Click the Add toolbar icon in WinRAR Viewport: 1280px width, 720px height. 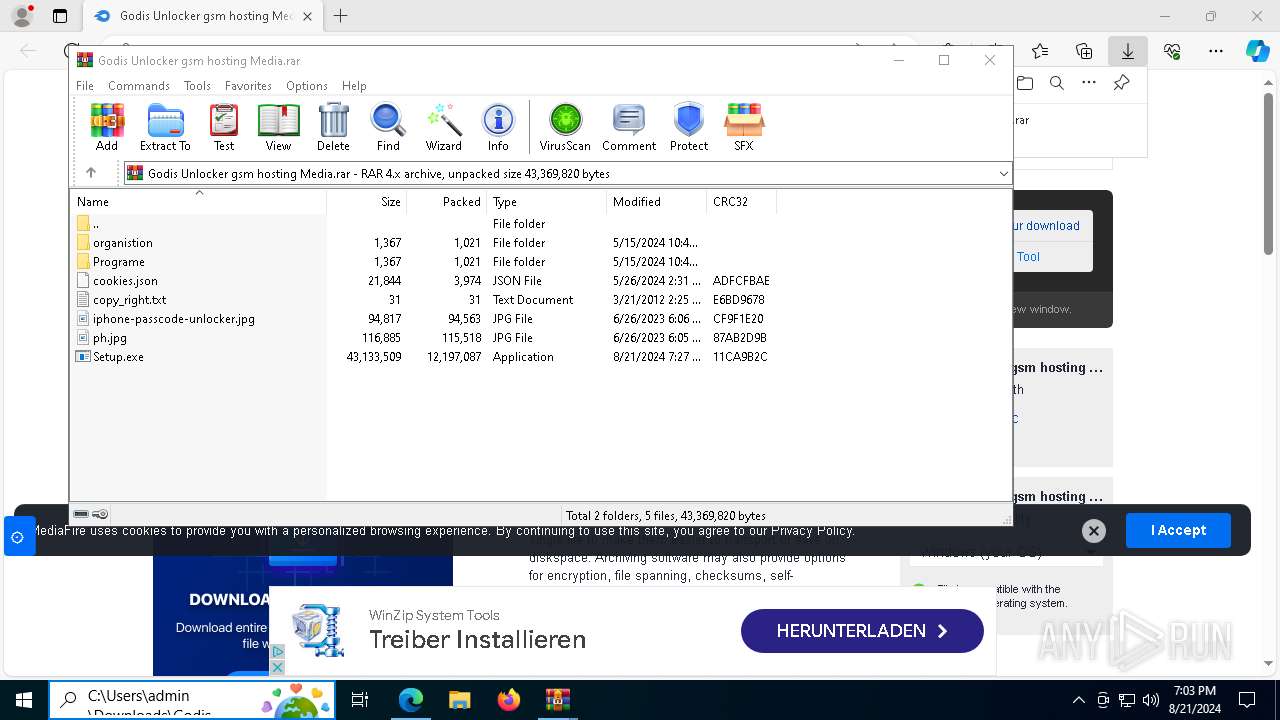pos(107,127)
